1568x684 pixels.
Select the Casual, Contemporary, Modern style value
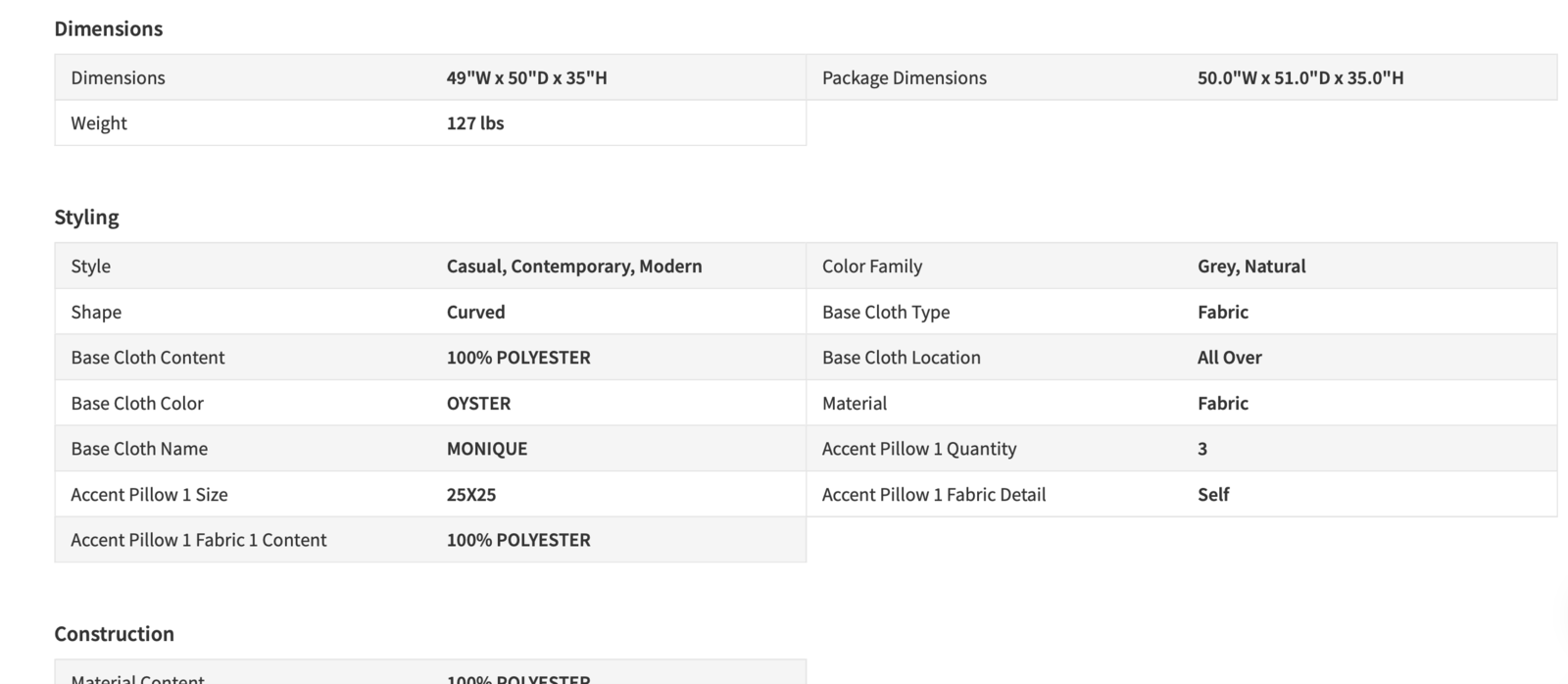[573, 266]
